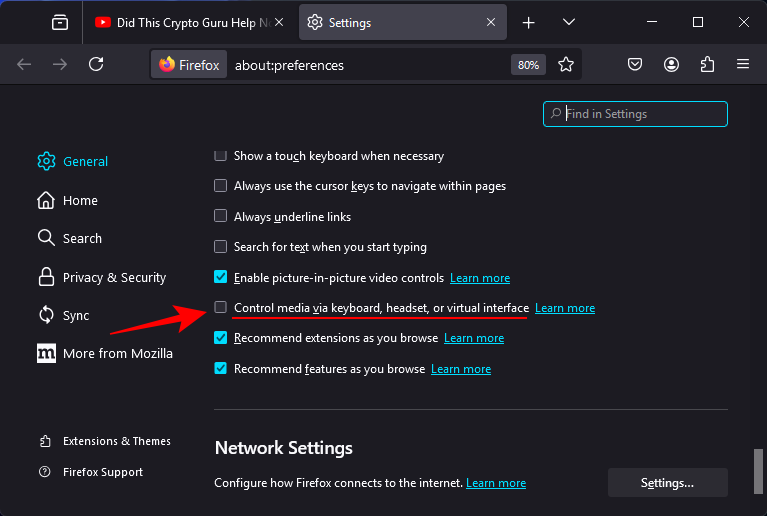Expand the list all tabs chevron
This screenshot has height=516, width=767.
pos(569,22)
